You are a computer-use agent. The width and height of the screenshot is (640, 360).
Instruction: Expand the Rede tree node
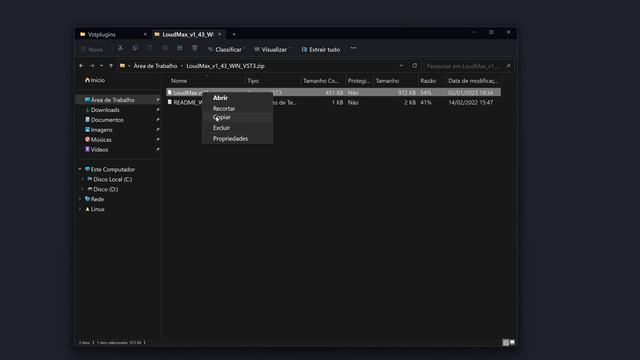coord(80,199)
